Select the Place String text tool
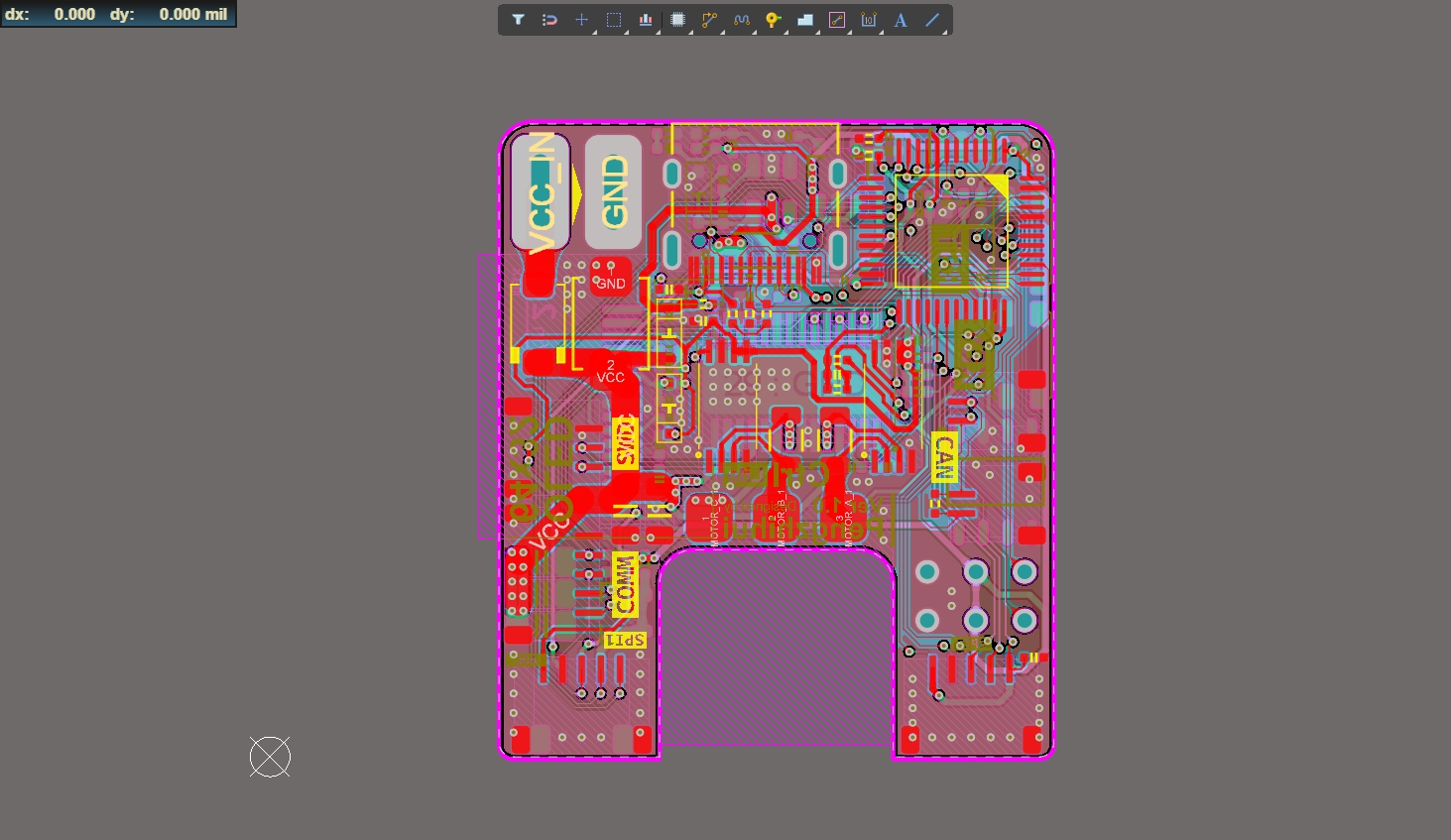Image resolution: width=1451 pixels, height=840 pixels. (901, 20)
